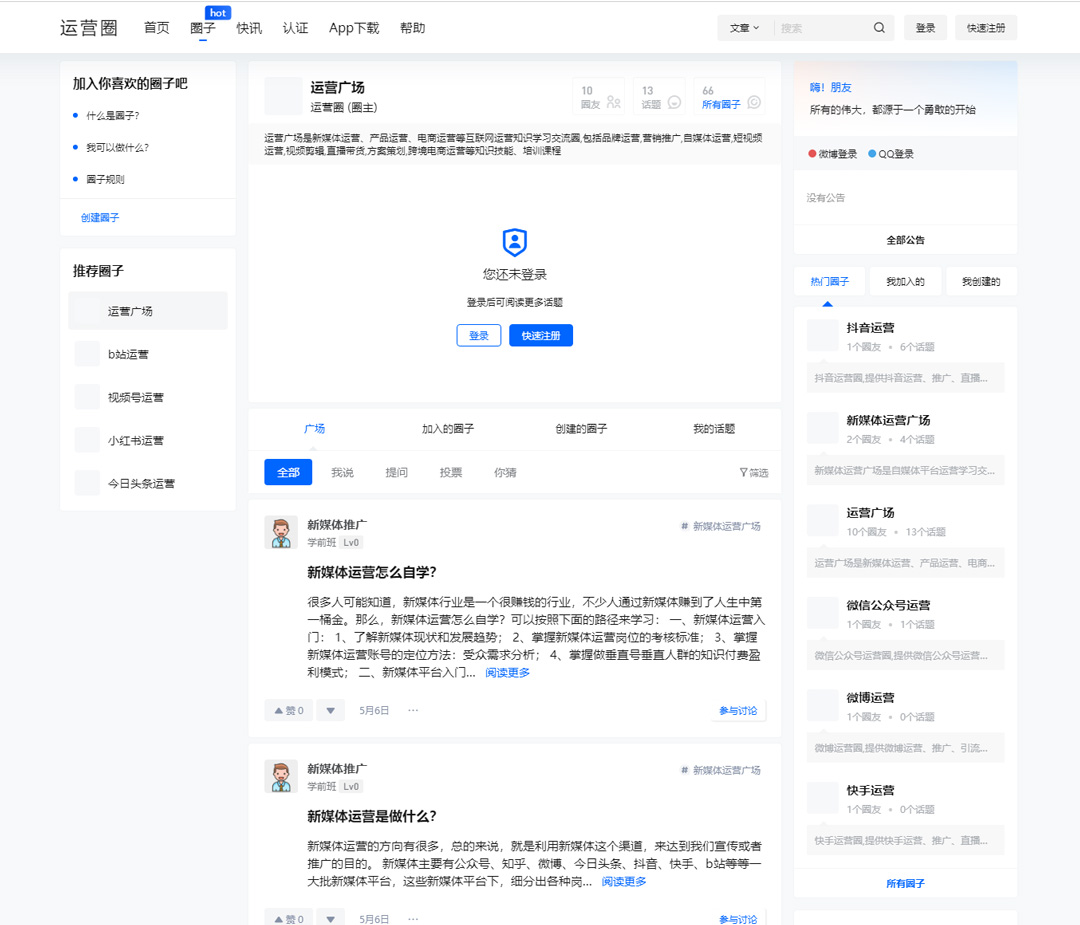Screen dimensions: 1080x925
Task: Upvote the post 新媒体运营怎么自学
Action: (288, 710)
